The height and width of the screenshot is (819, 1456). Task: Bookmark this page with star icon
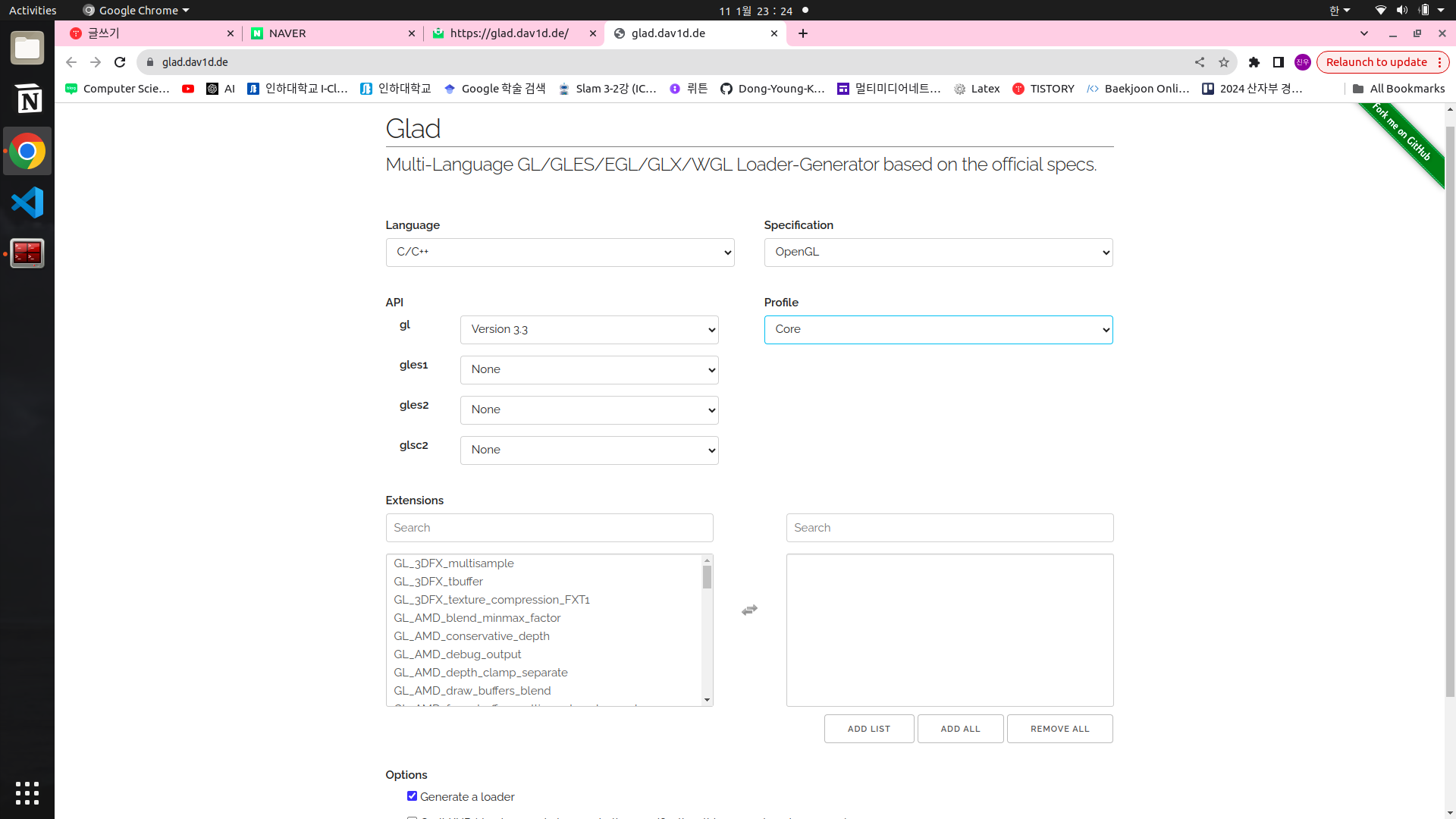(x=1224, y=62)
